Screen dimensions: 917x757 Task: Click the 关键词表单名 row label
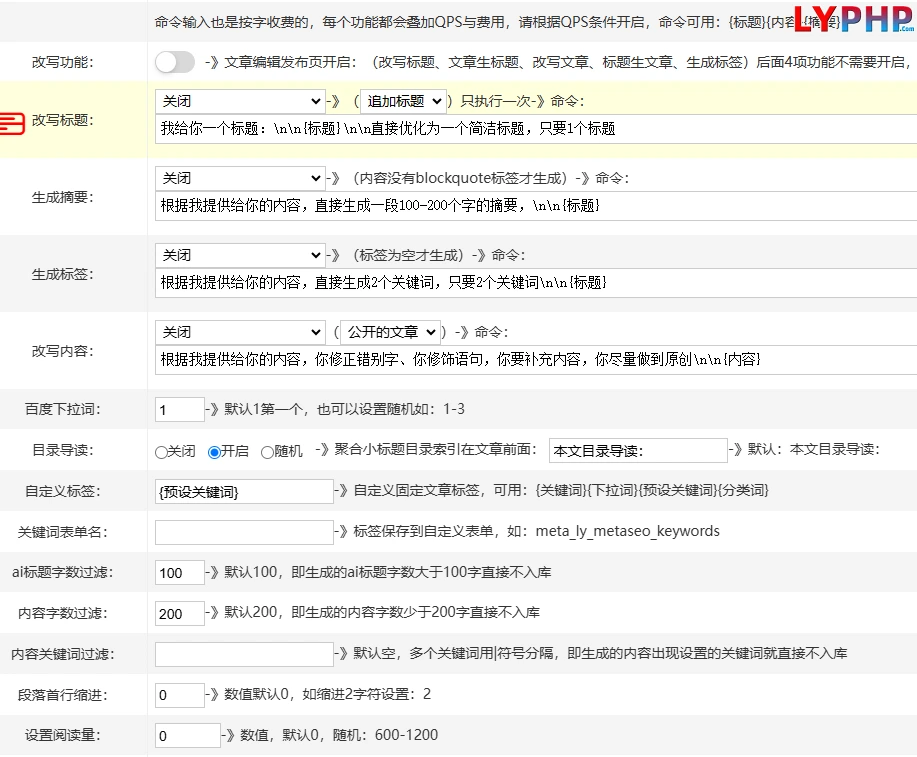click(x=63, y=532)
